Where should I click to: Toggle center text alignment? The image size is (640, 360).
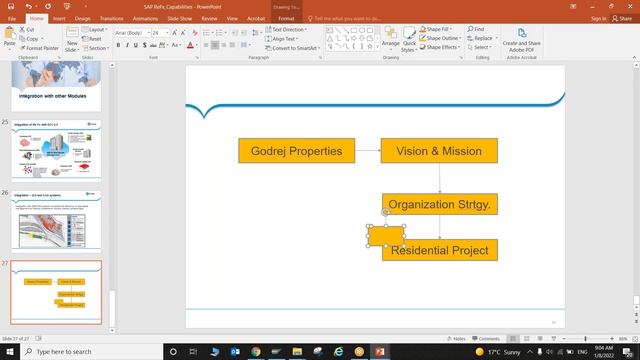[x=215, y=45]
